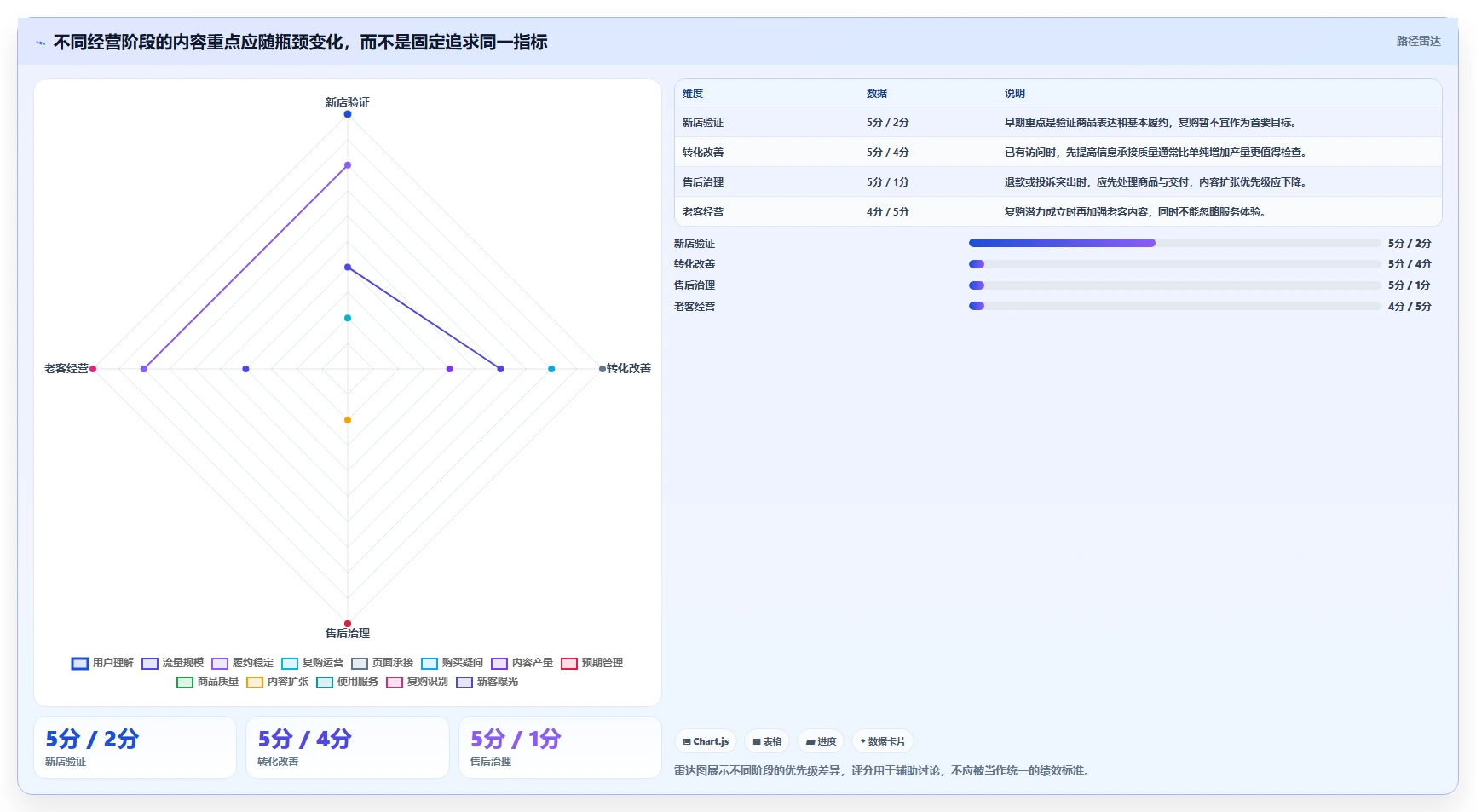This screenshot has height=812, width=1476.
Task: Click the 转化改善 progress bar
Action: pos(1174,264)
